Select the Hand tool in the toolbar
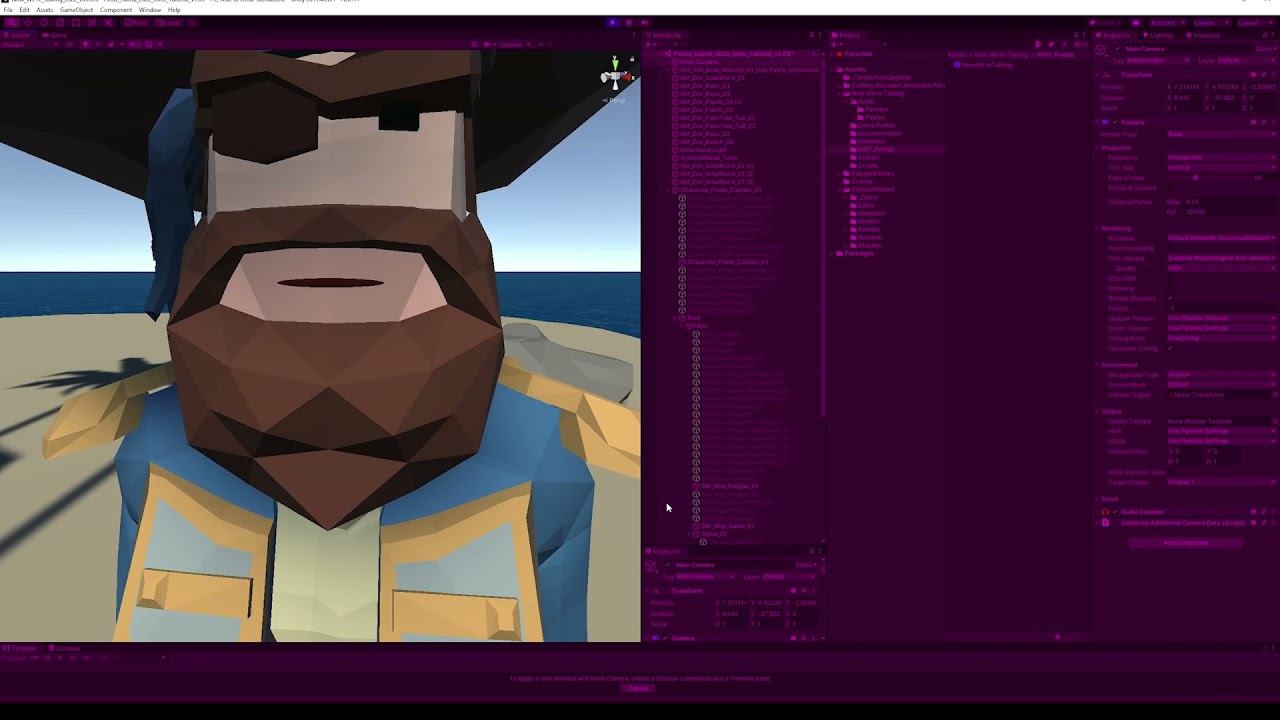The height and width of the screenshot is (720, 1280). [11, 22]
